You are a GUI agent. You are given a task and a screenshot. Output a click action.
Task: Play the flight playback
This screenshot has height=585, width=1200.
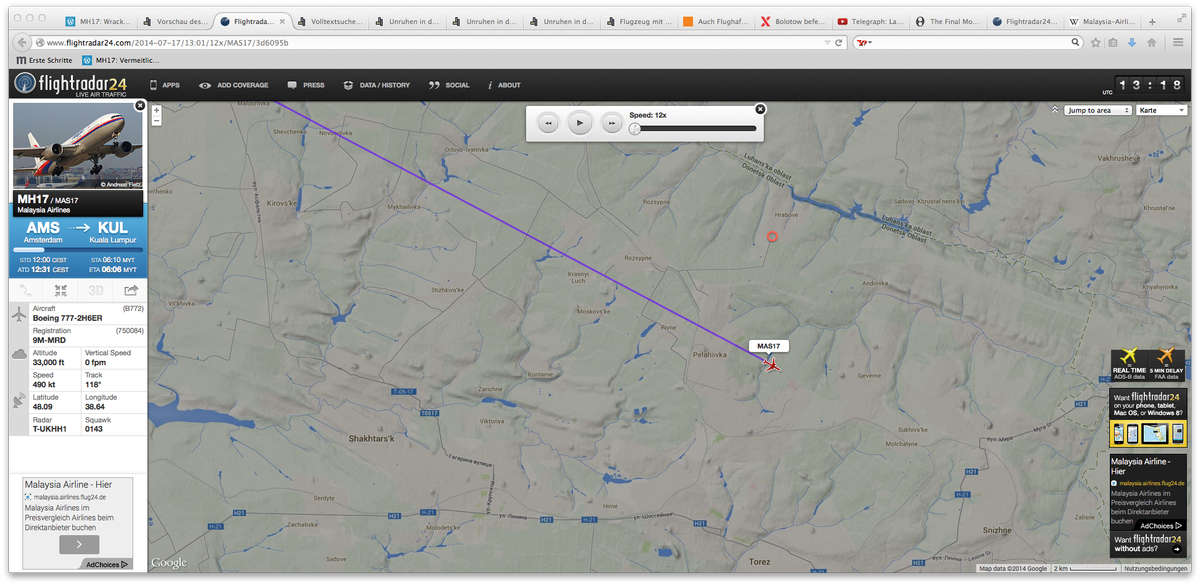pos(580,123)
